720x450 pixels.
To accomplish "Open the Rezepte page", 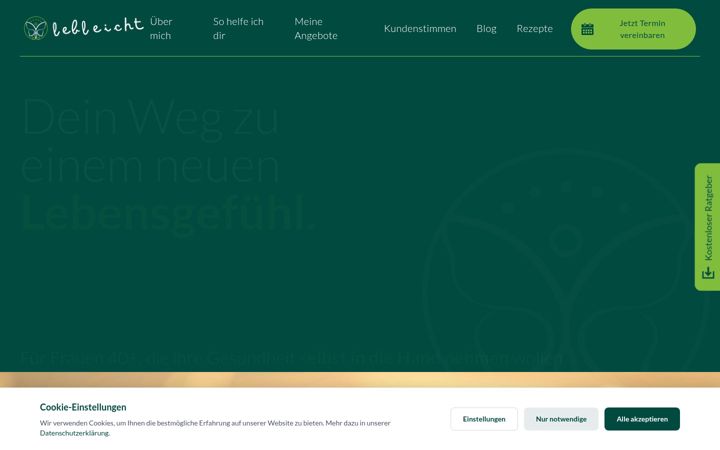I will point(534,28).
